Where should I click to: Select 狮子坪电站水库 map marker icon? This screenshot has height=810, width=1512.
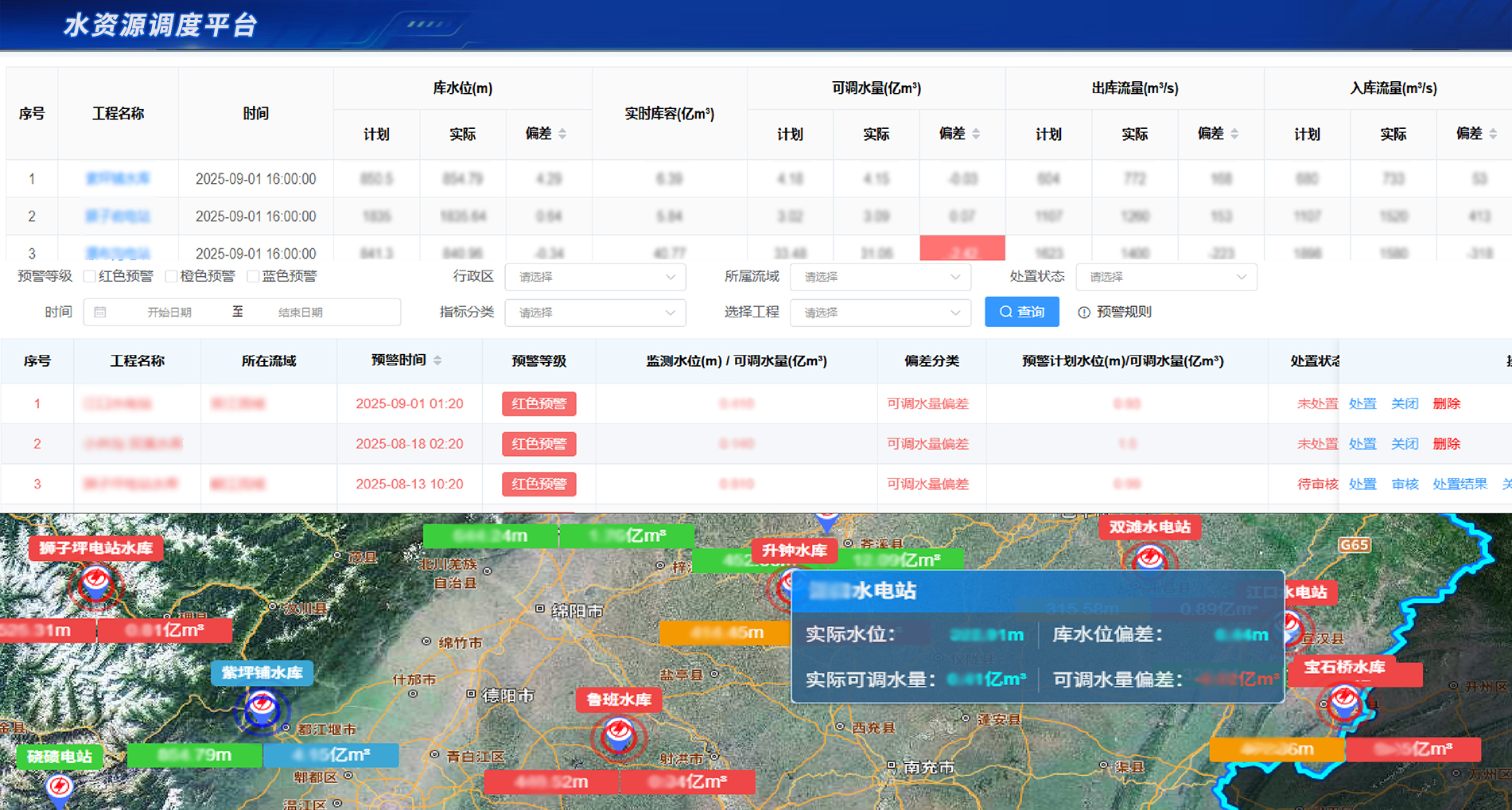tap(96, 585)
